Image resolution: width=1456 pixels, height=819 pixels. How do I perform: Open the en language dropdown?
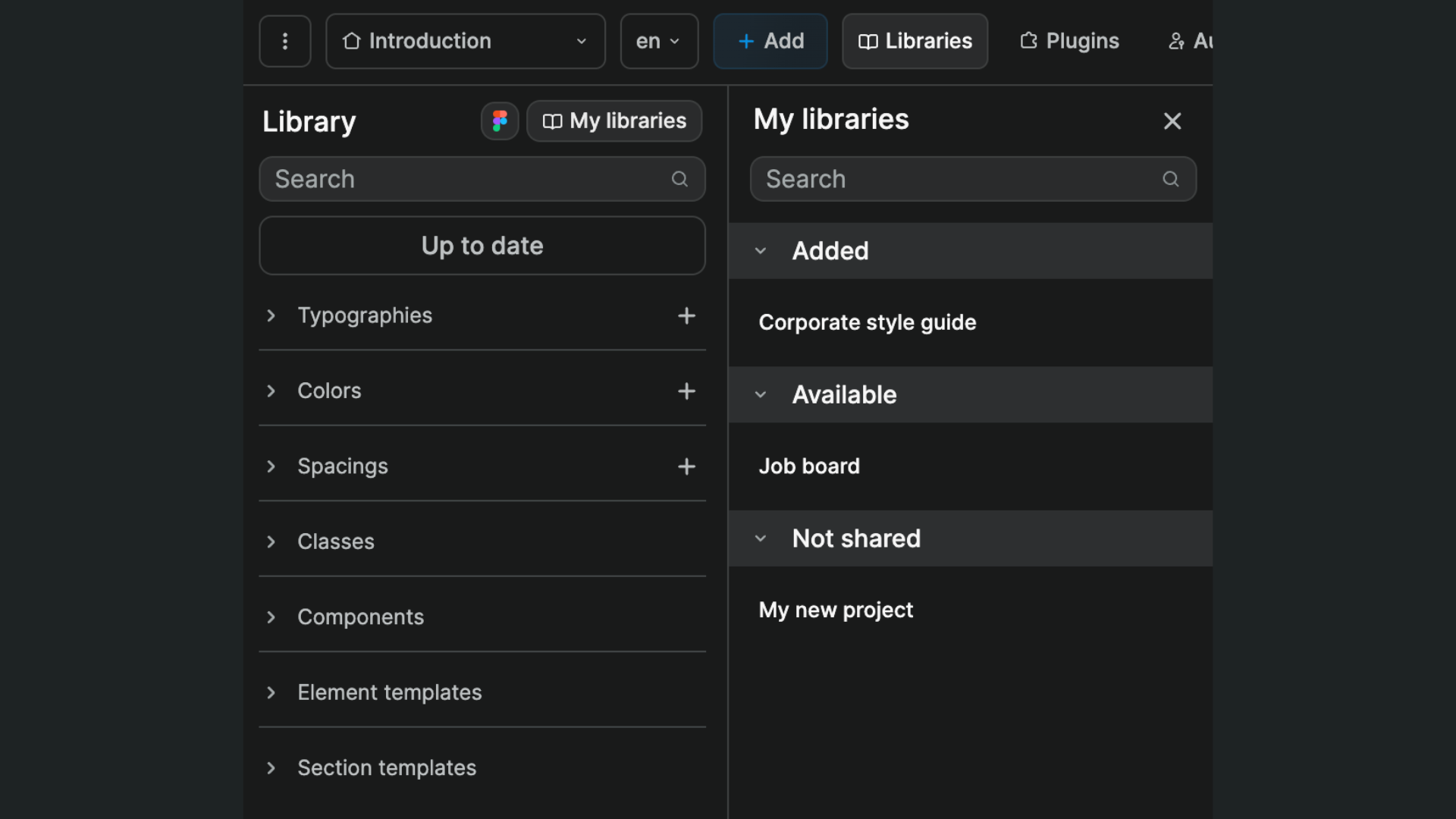click(658, 41)
